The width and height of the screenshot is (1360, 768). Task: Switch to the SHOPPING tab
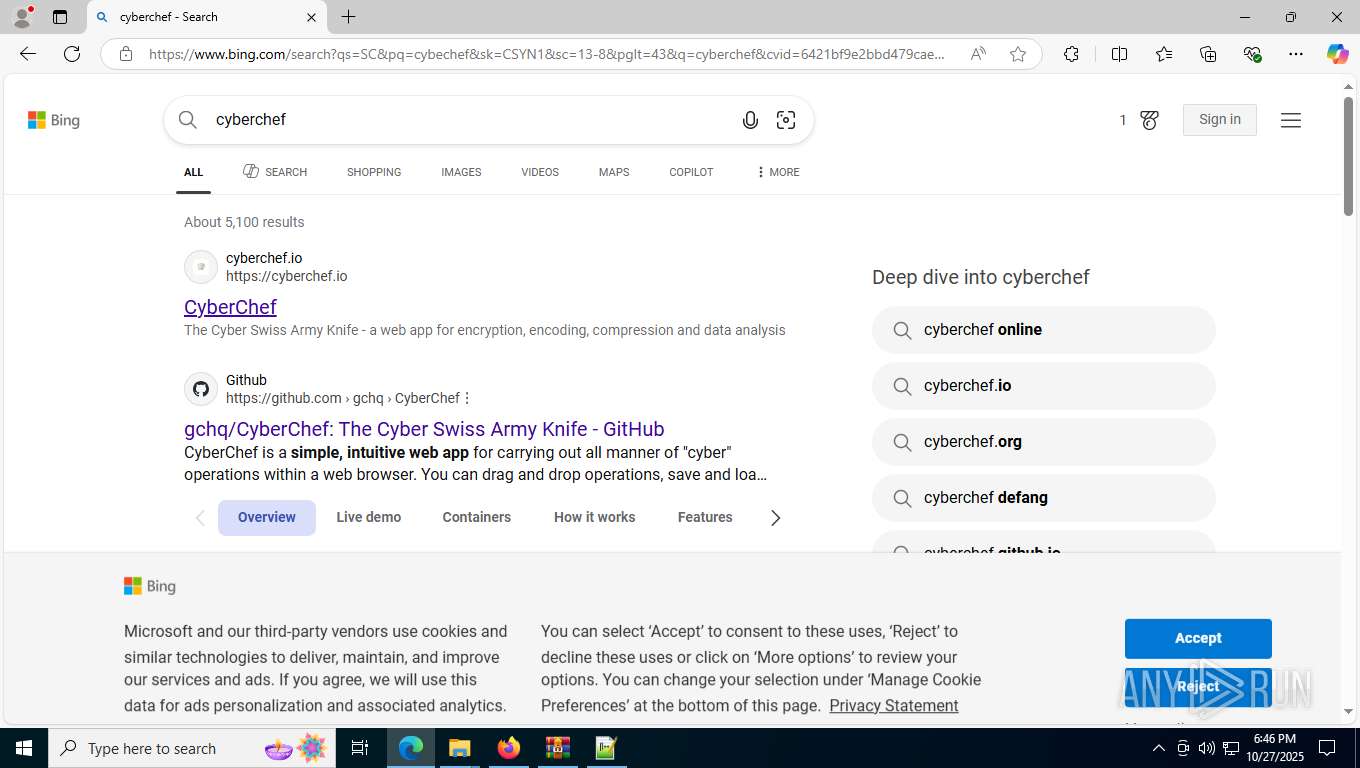point(374,172)
